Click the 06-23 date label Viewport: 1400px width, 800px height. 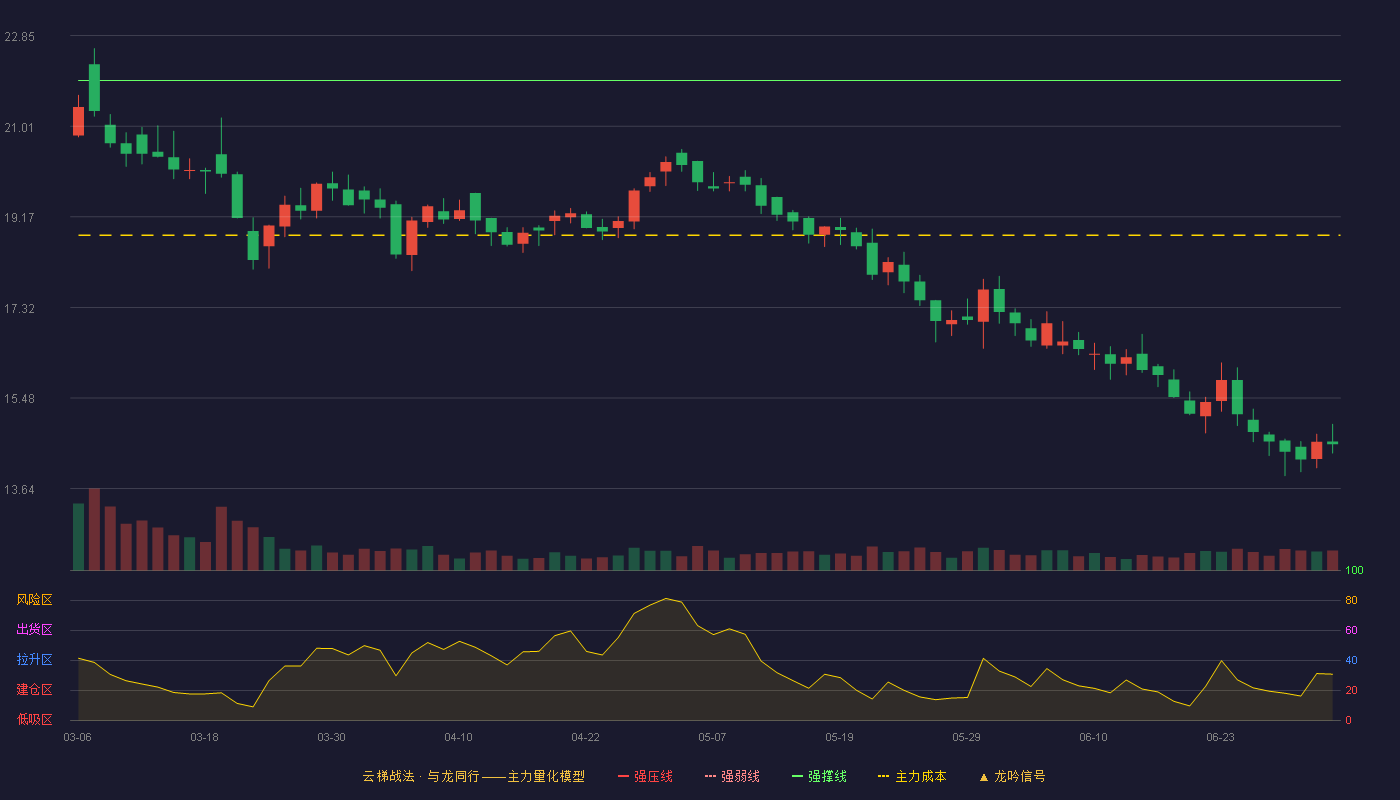tap(1221, 737)
